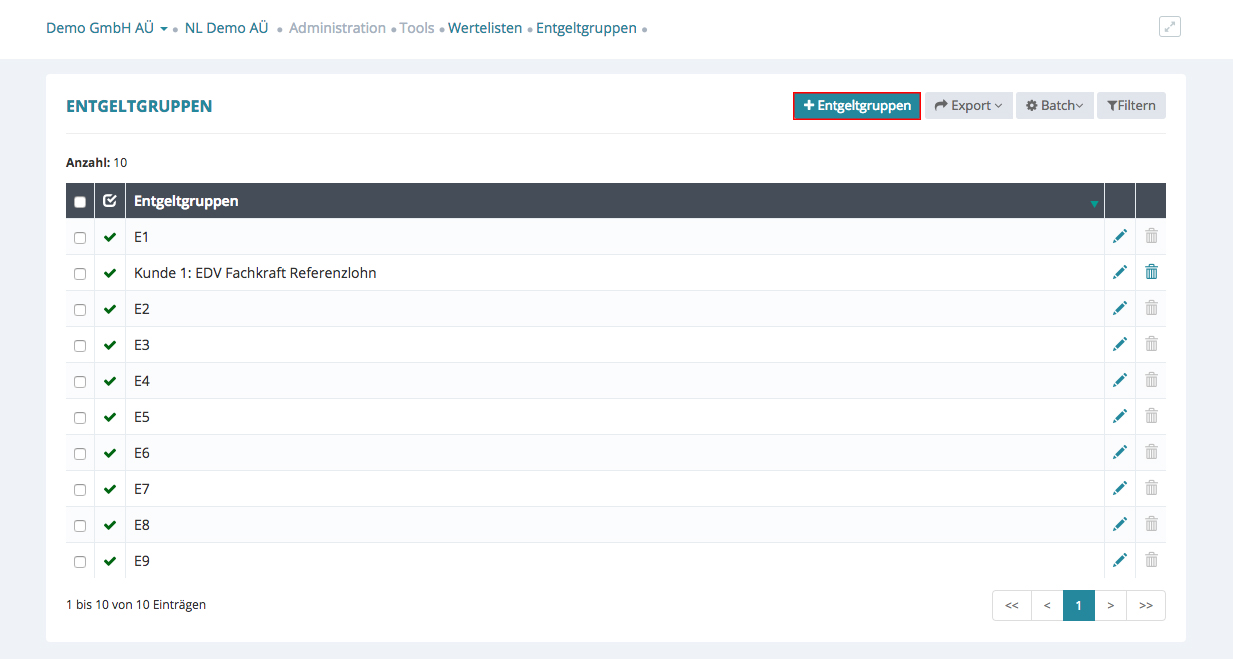The width and height of the screenshot is (1233, 659).
Task: Click the fullscreen expand icon
Action: [x=1169, y=27]
